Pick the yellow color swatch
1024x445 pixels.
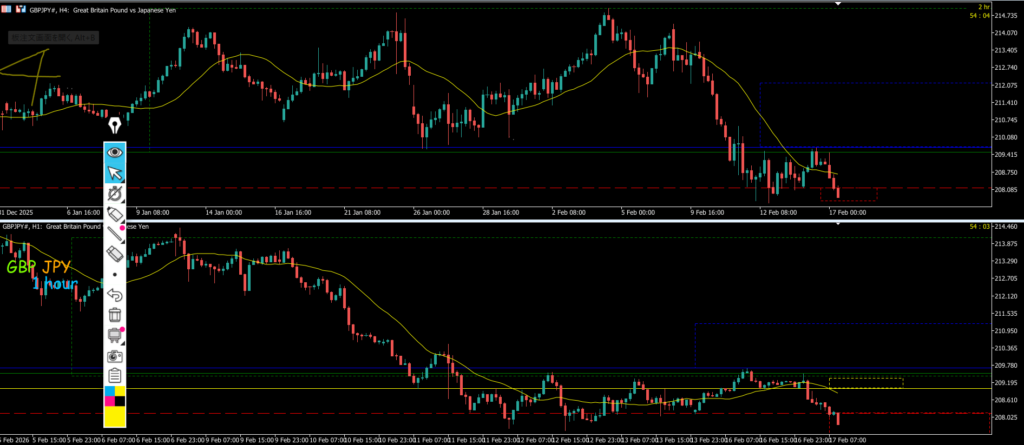pos(115,414)
